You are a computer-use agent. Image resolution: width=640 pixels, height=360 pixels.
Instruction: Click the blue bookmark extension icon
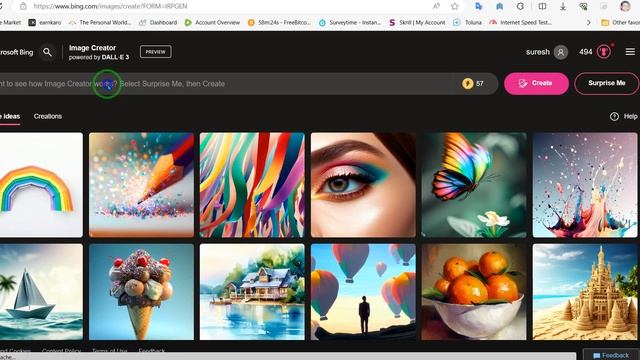pos(500,6)
